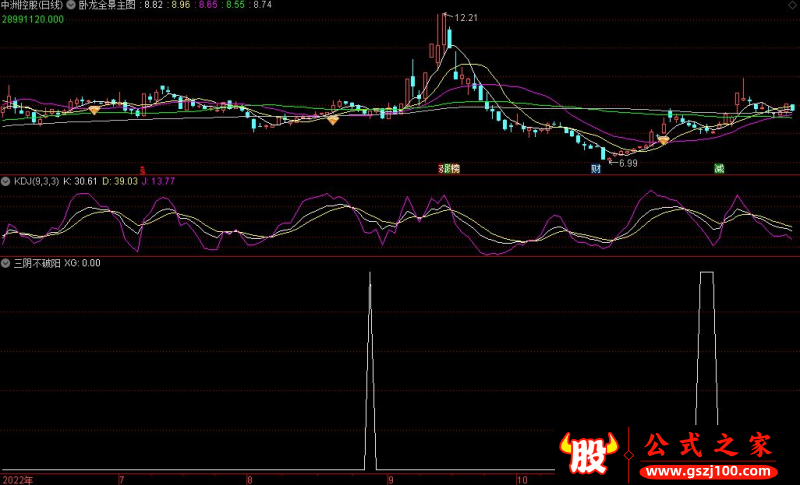The image size is (800, 485).
Task: Click the blue 财 finance marker icon
Action: tap(596, 168)
